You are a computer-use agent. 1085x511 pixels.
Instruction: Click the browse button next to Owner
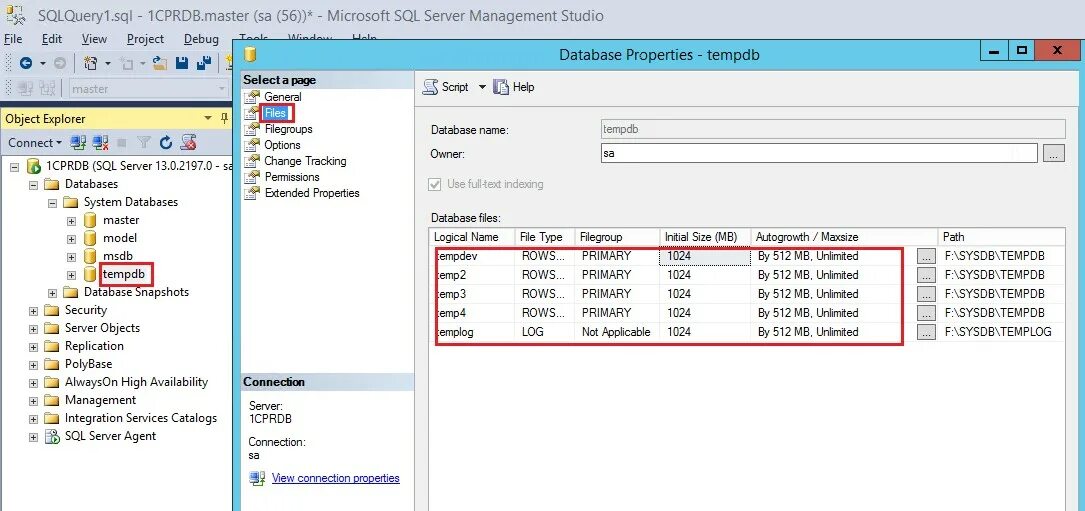tap(1052, 153)
